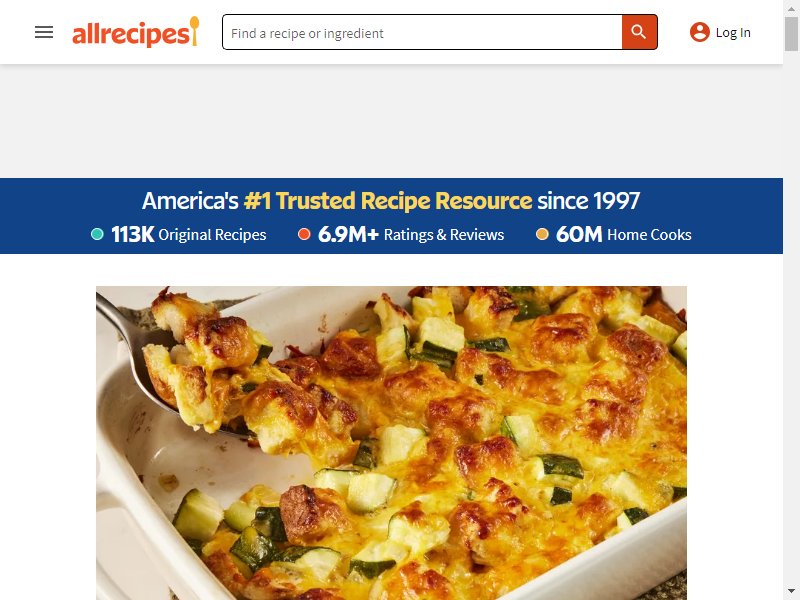Open the hamburger navigation menu
The height and width of the screenshot is (600, 800).
pyautogui.click(x=44, y=32)
